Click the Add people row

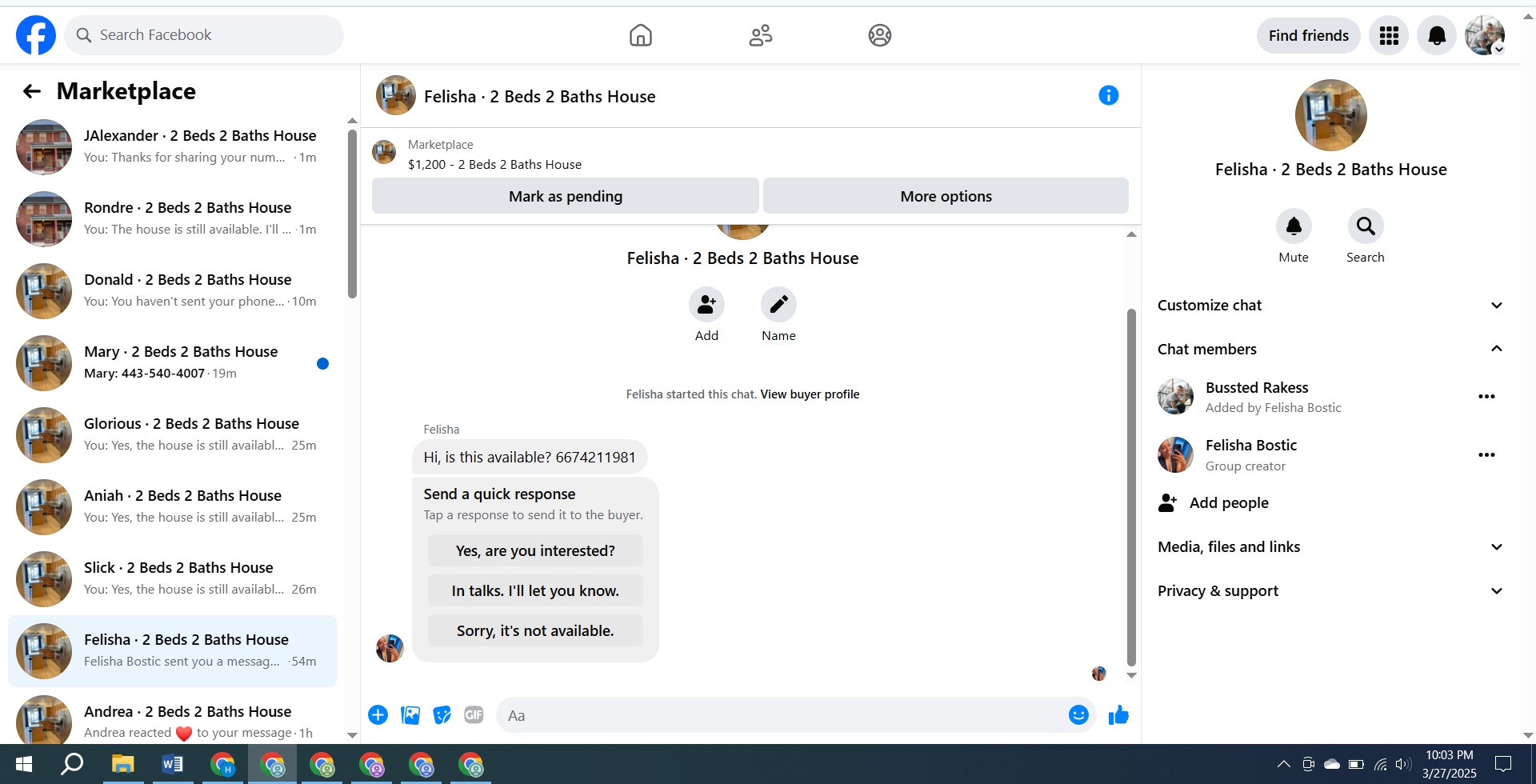point(1330,503)
